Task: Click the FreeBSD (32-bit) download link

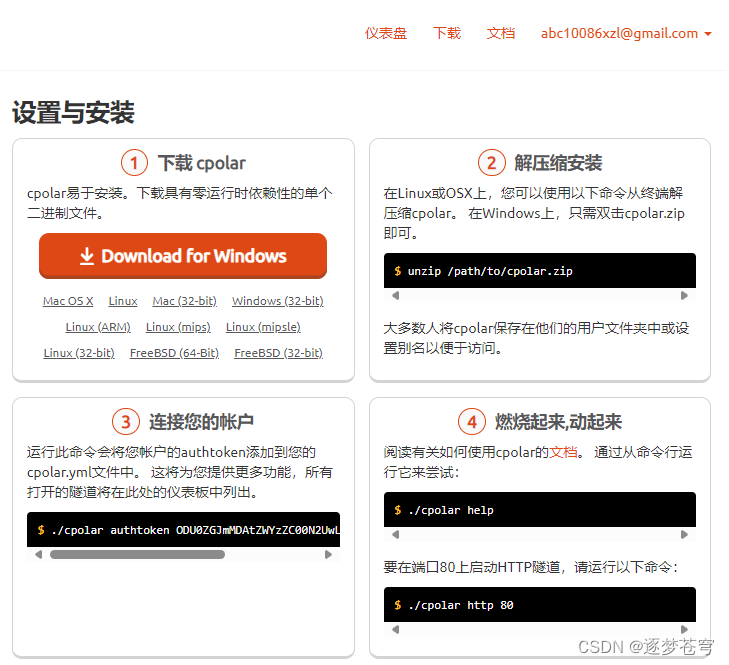Action: coord(279,354)
